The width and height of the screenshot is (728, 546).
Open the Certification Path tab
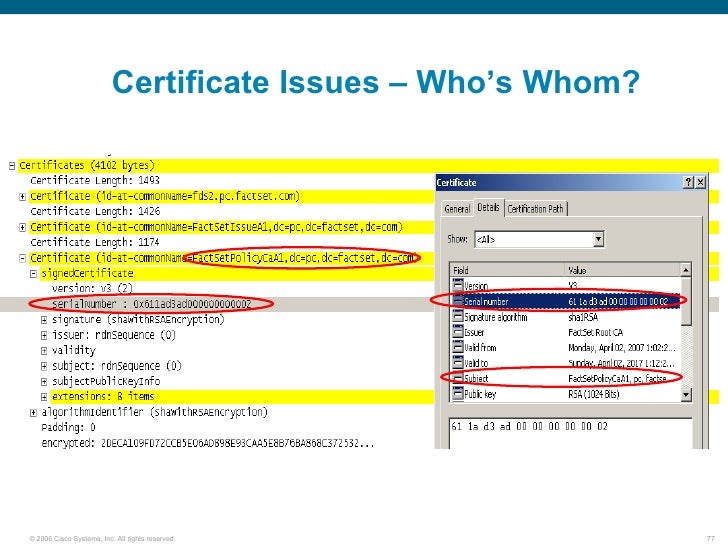point(535,209)
